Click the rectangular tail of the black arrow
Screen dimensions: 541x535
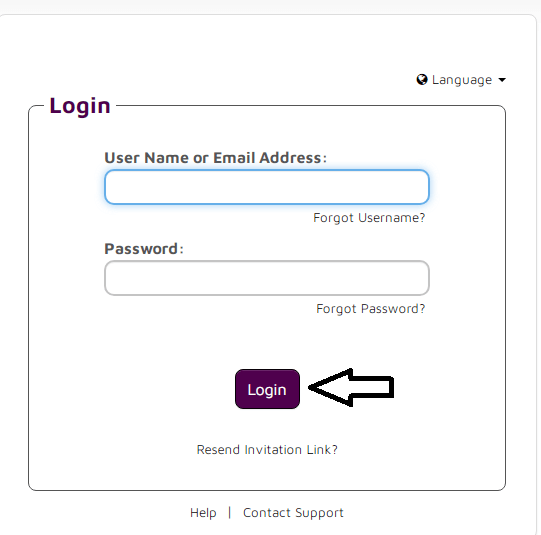(373, 387)
